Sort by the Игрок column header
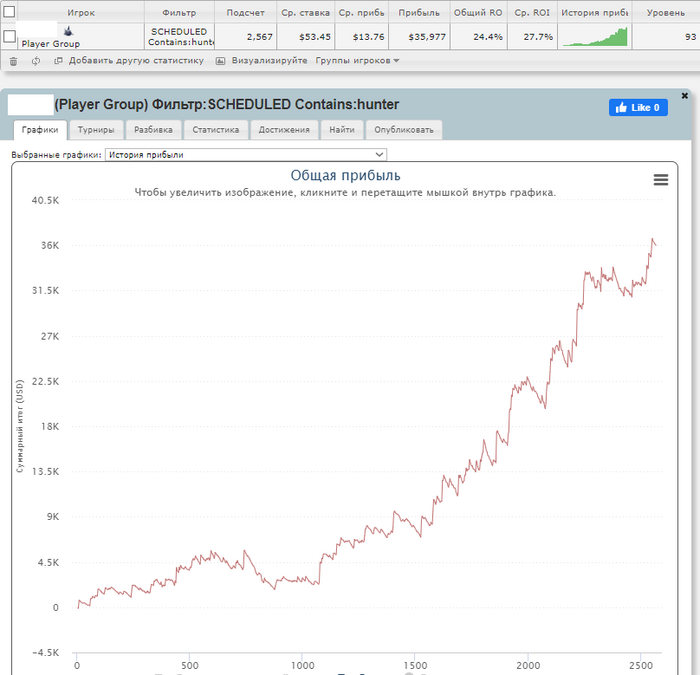 point(81,12)
